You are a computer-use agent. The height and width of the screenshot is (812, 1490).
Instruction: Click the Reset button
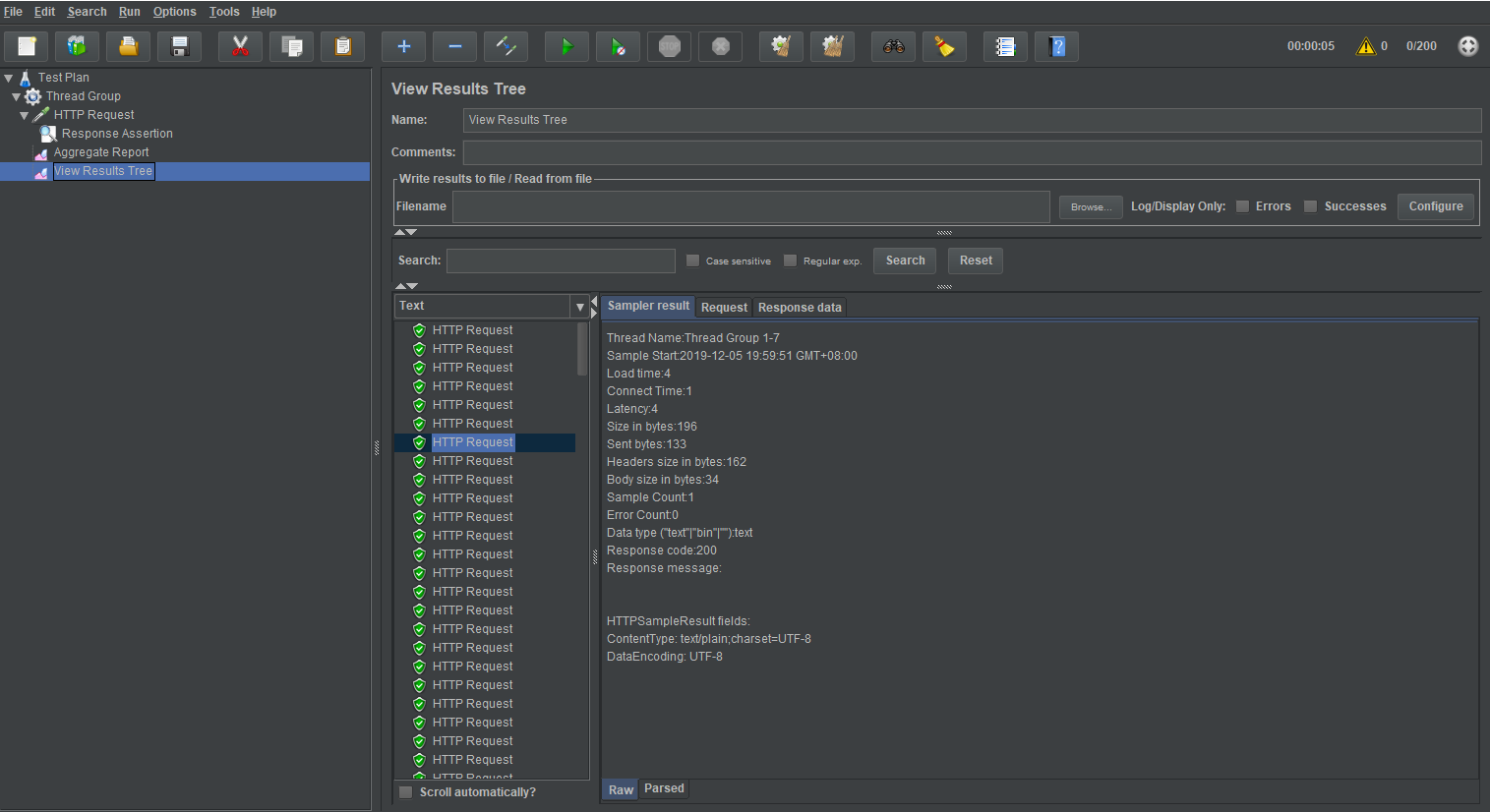click(976, 261)
